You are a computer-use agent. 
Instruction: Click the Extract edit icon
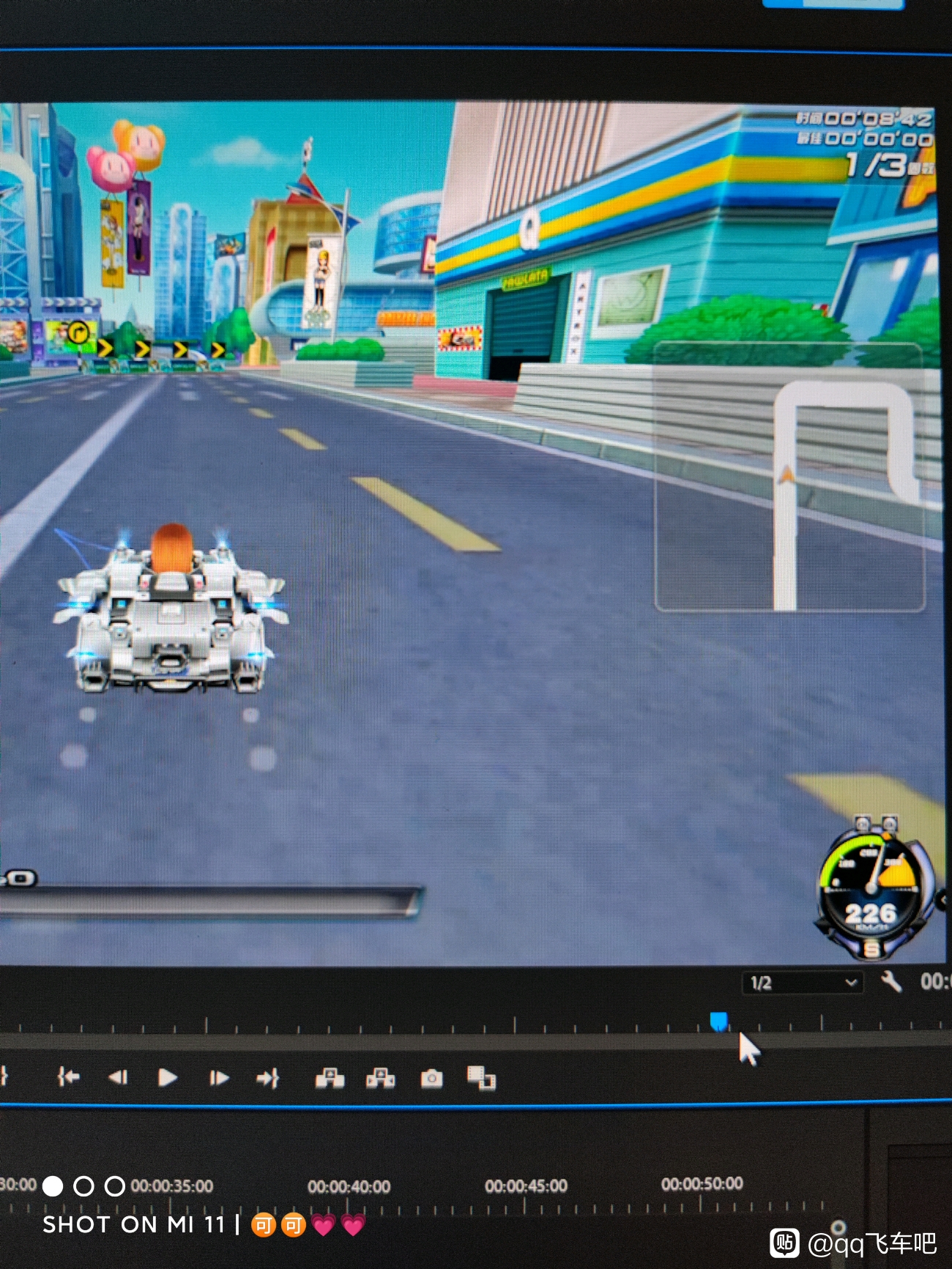click(381, 1078)
